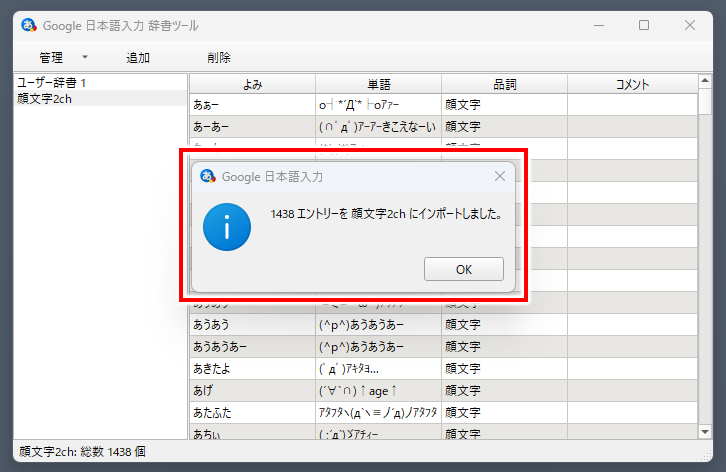Viewport: 726px width, 472px height.
Task: Select the あげ reading cell
Action: pos(252,390)
